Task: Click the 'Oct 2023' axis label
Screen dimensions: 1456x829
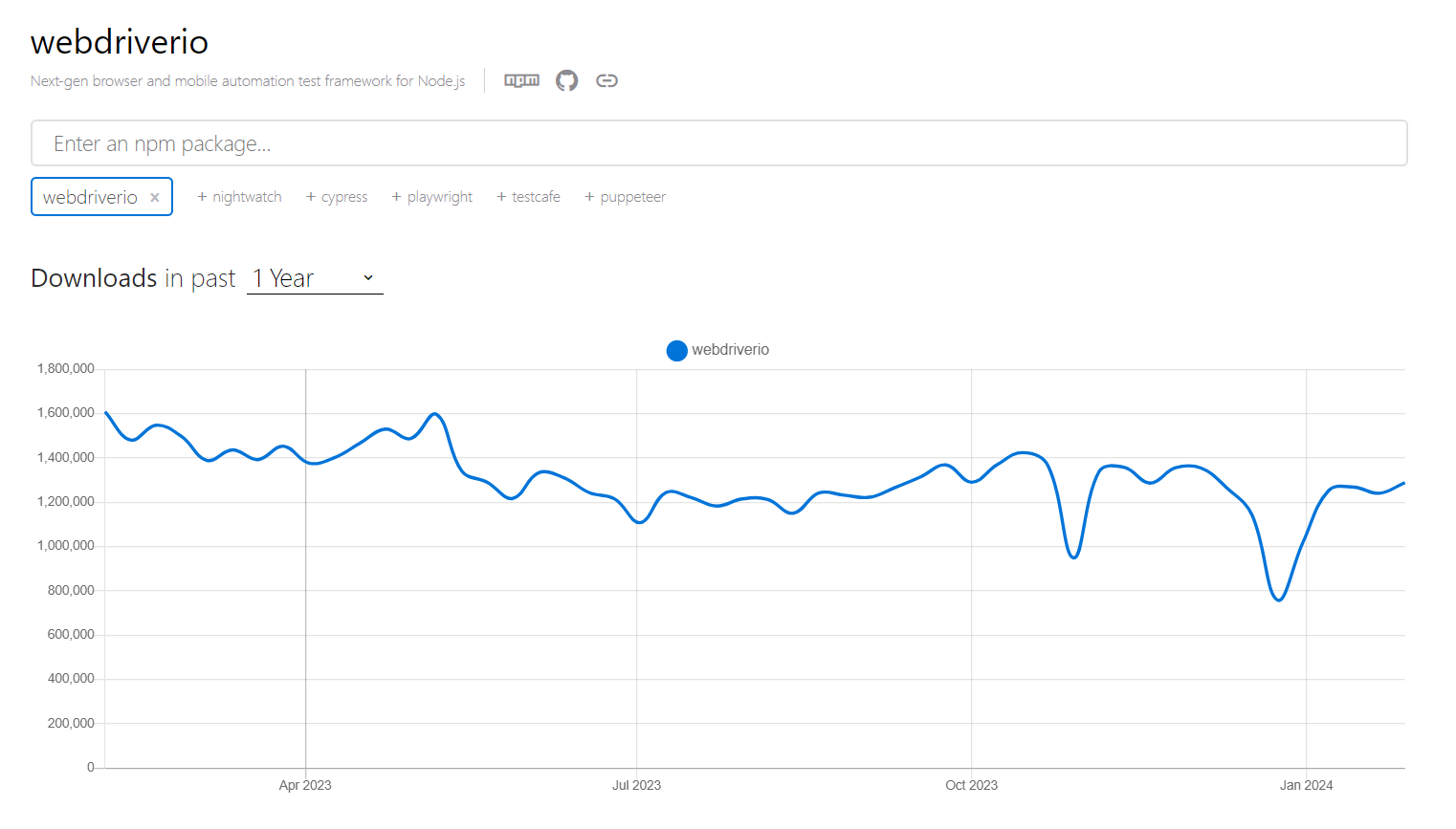Action: [x=971, y=785]
